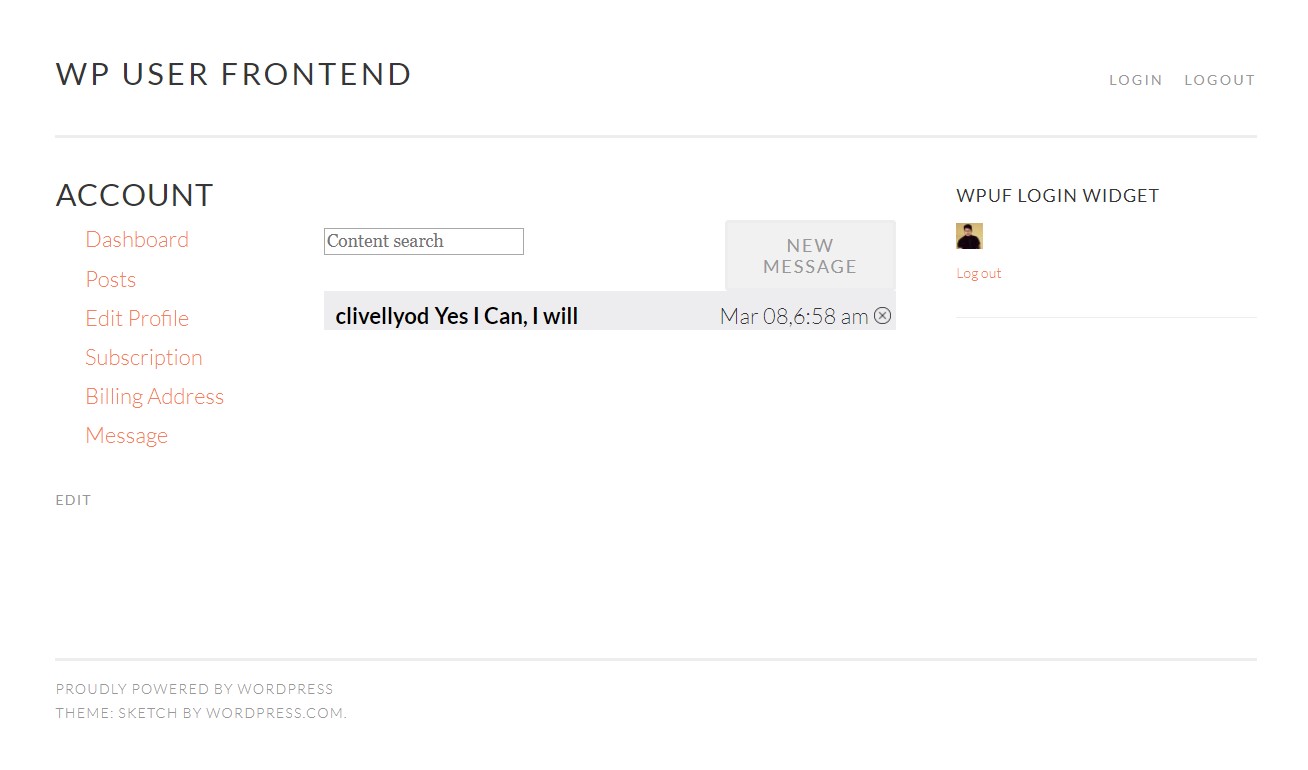1308x770 pixels.
Task: Click the LOGOUT link in the header
Action: coord(1219,80)
